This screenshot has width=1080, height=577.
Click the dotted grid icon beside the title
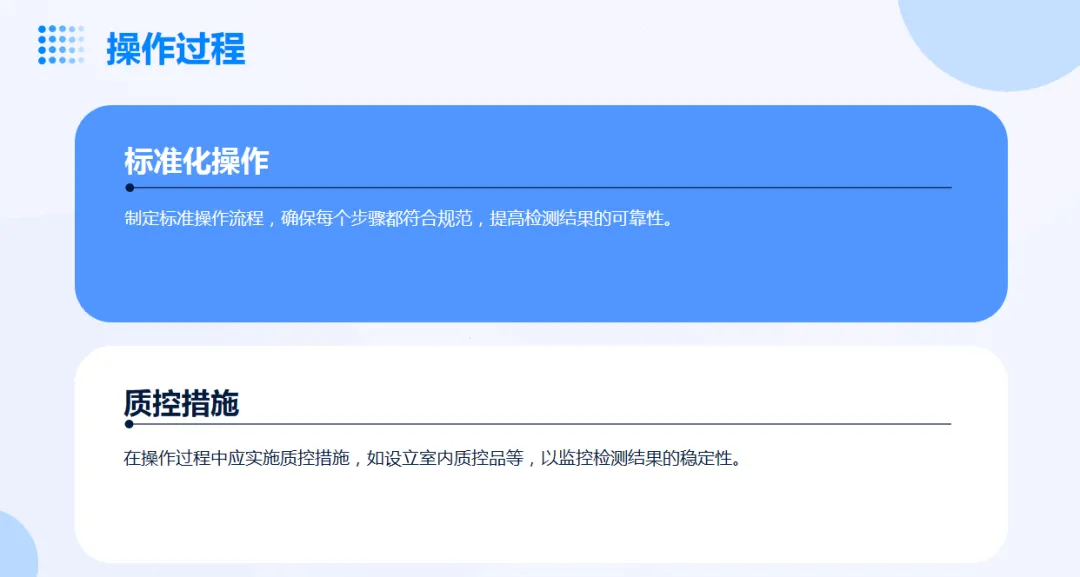click(61, 45)
